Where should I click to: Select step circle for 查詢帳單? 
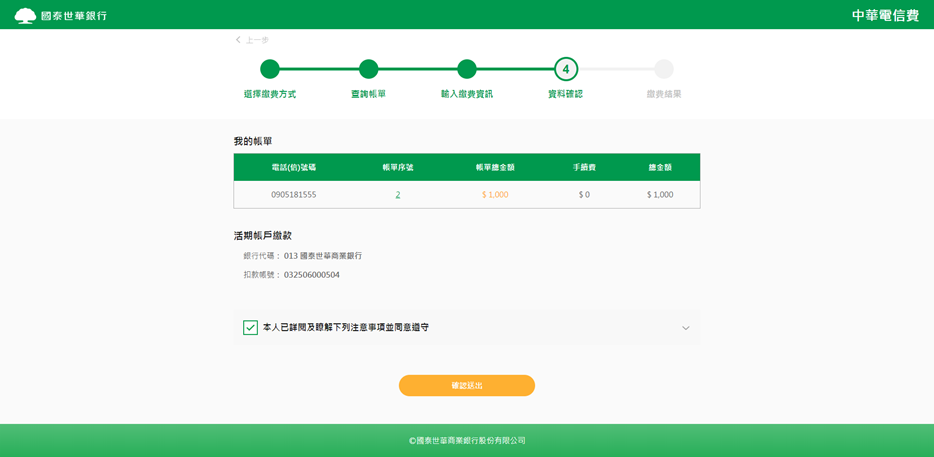(369, 69)
